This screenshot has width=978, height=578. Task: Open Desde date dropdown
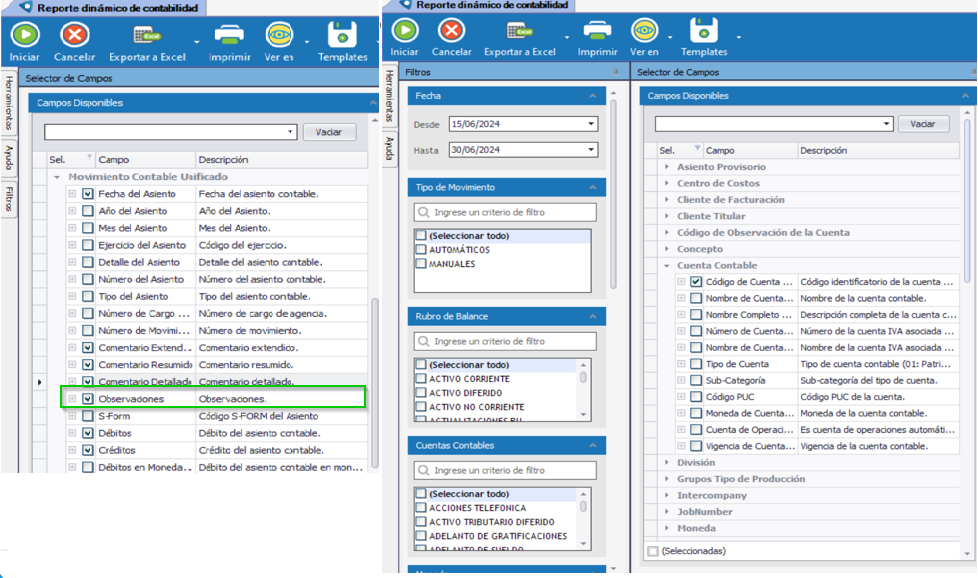click(x=591, y=124)
